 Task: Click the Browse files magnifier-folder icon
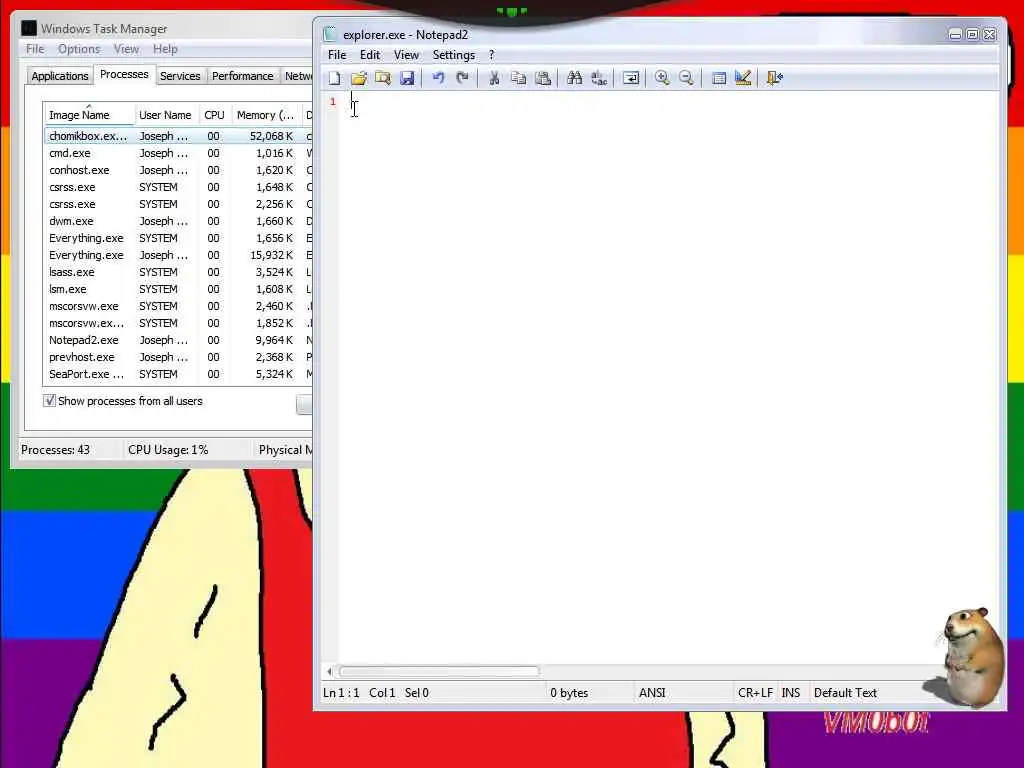[x=383, y=78]
